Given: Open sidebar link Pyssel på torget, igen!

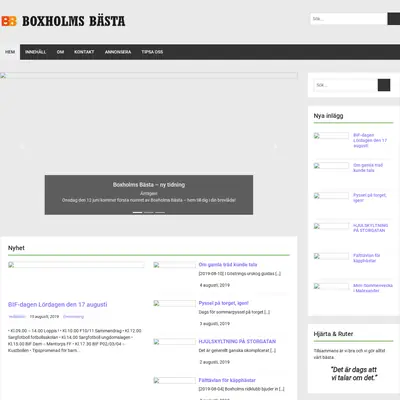Looking at the screenshot, I should tap(370, 198).
